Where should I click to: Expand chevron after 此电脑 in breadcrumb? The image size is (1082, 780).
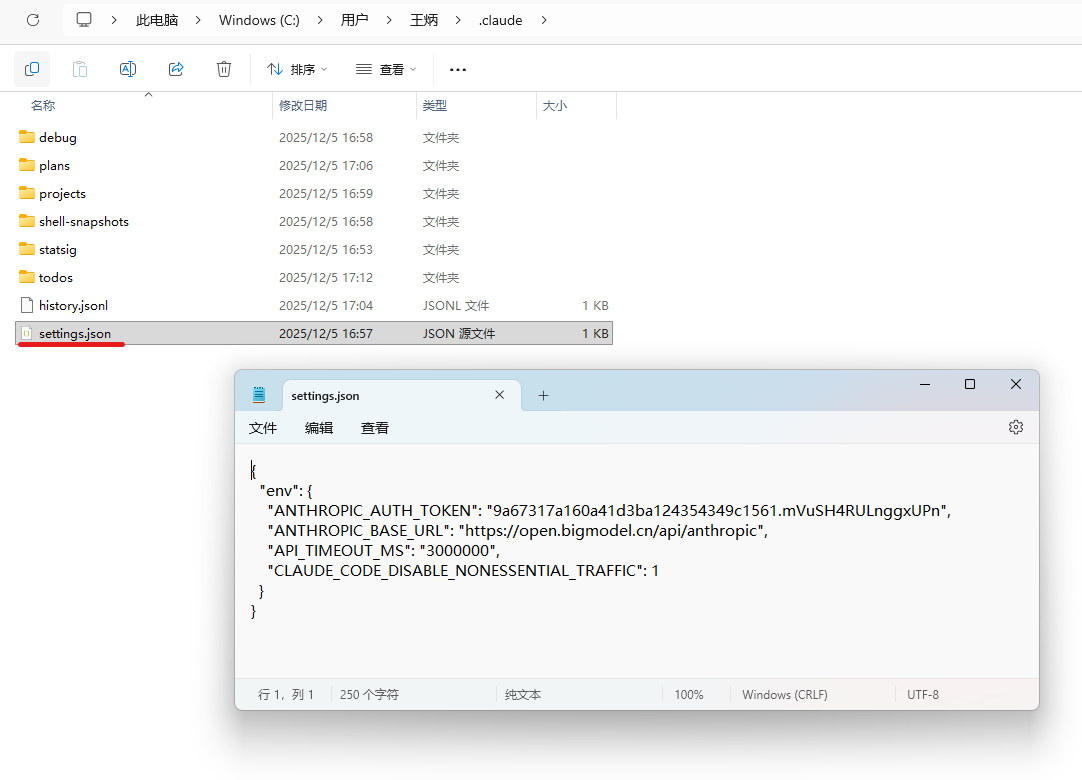coord(198,20)
